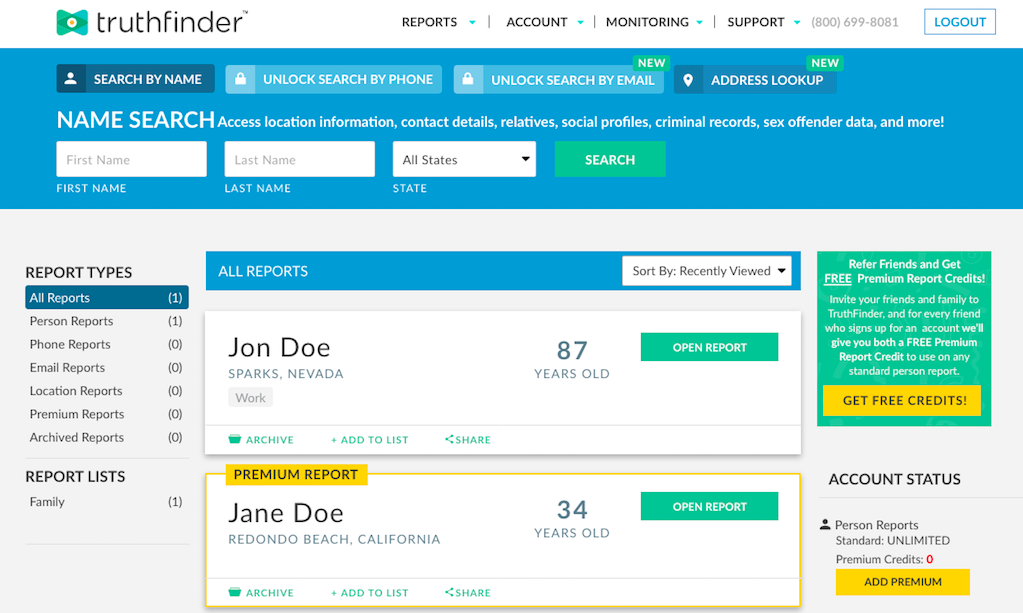Image resolution: width=1023 pixels, height=613 pixels.
Task: Click the Standard: UNLIMITED text
Action: pyautogui.click(x=893, y=541)
